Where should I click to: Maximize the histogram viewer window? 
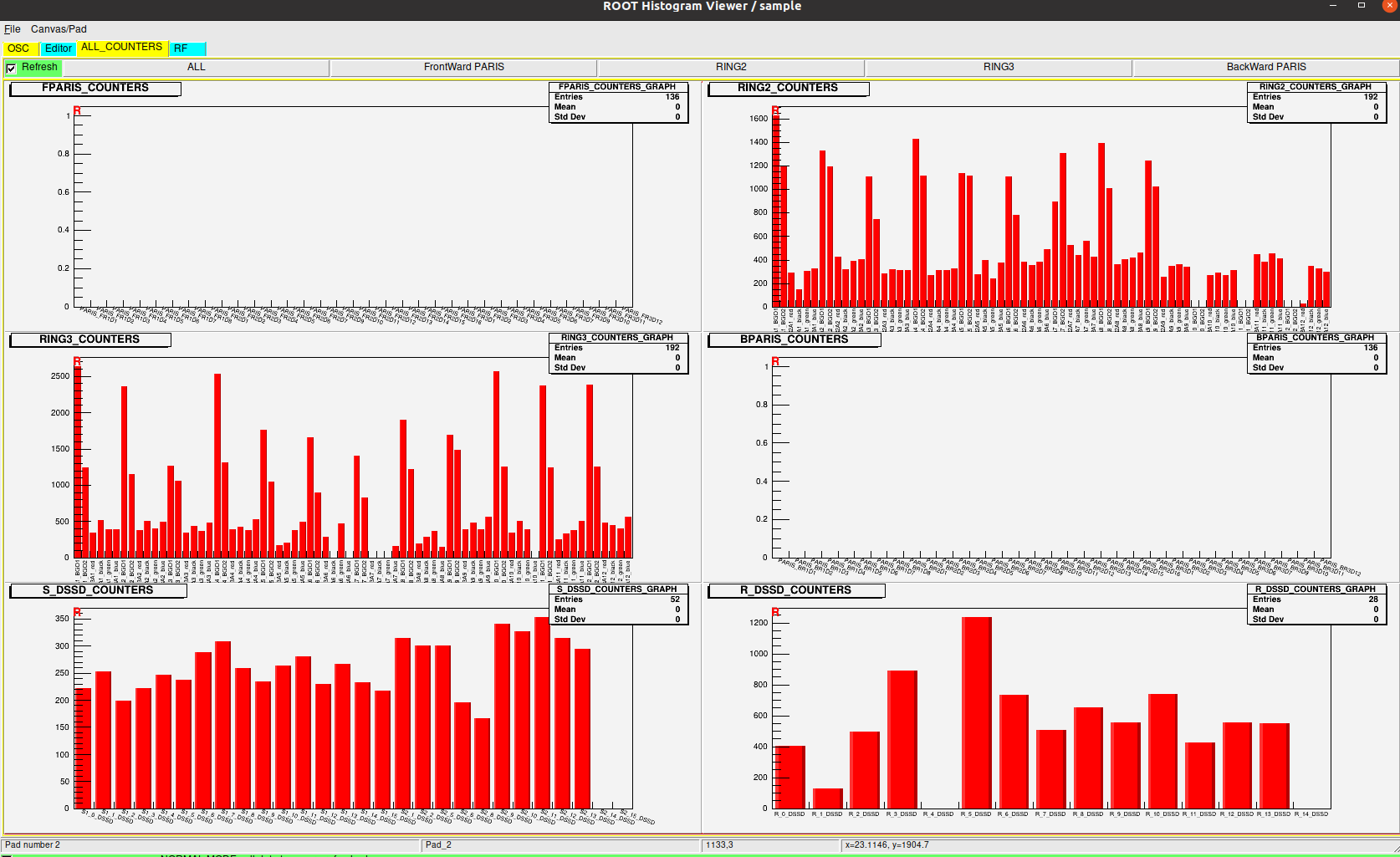click(x=1362, y=6)
